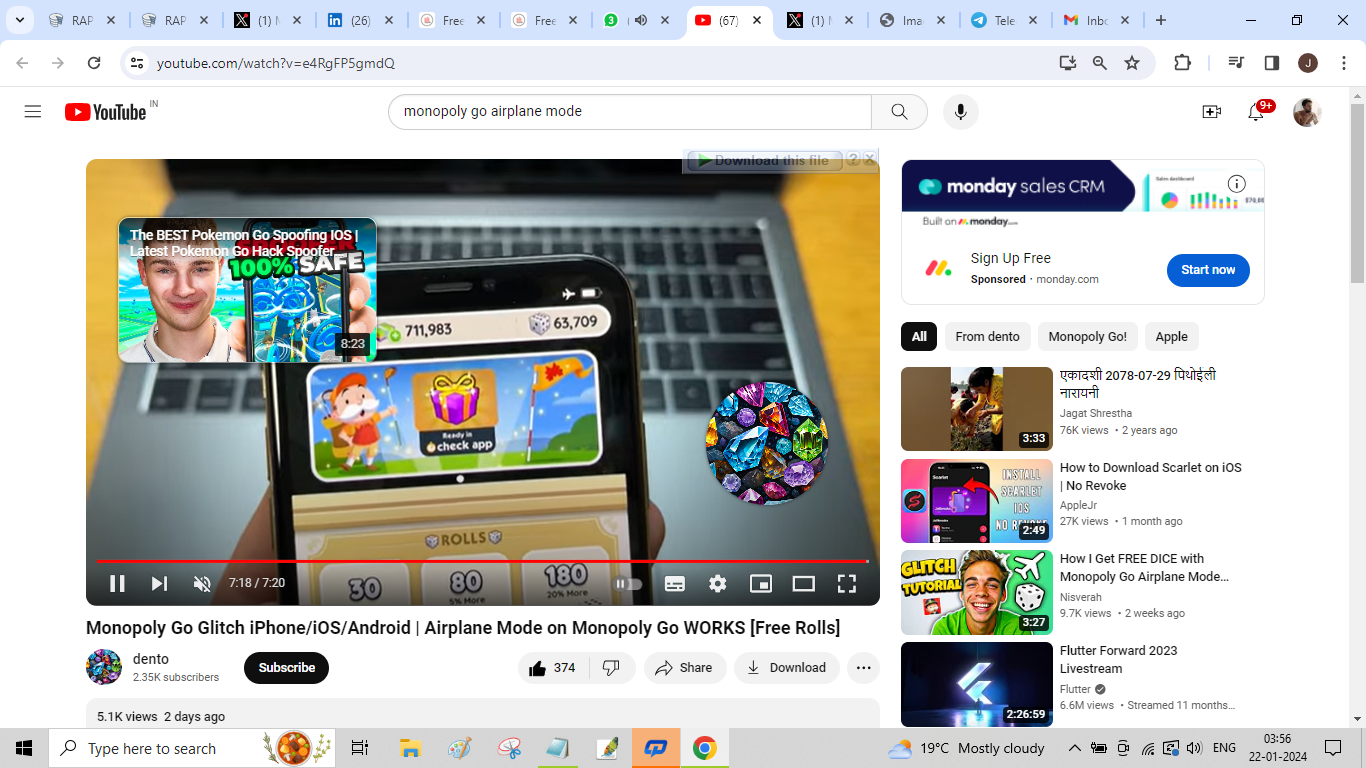
Task: Toggle the Chrome side panel
Action: 1272,63
